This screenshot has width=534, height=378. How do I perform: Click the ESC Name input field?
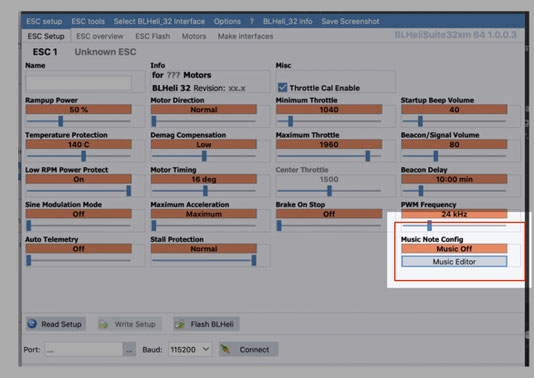[79, 83]
